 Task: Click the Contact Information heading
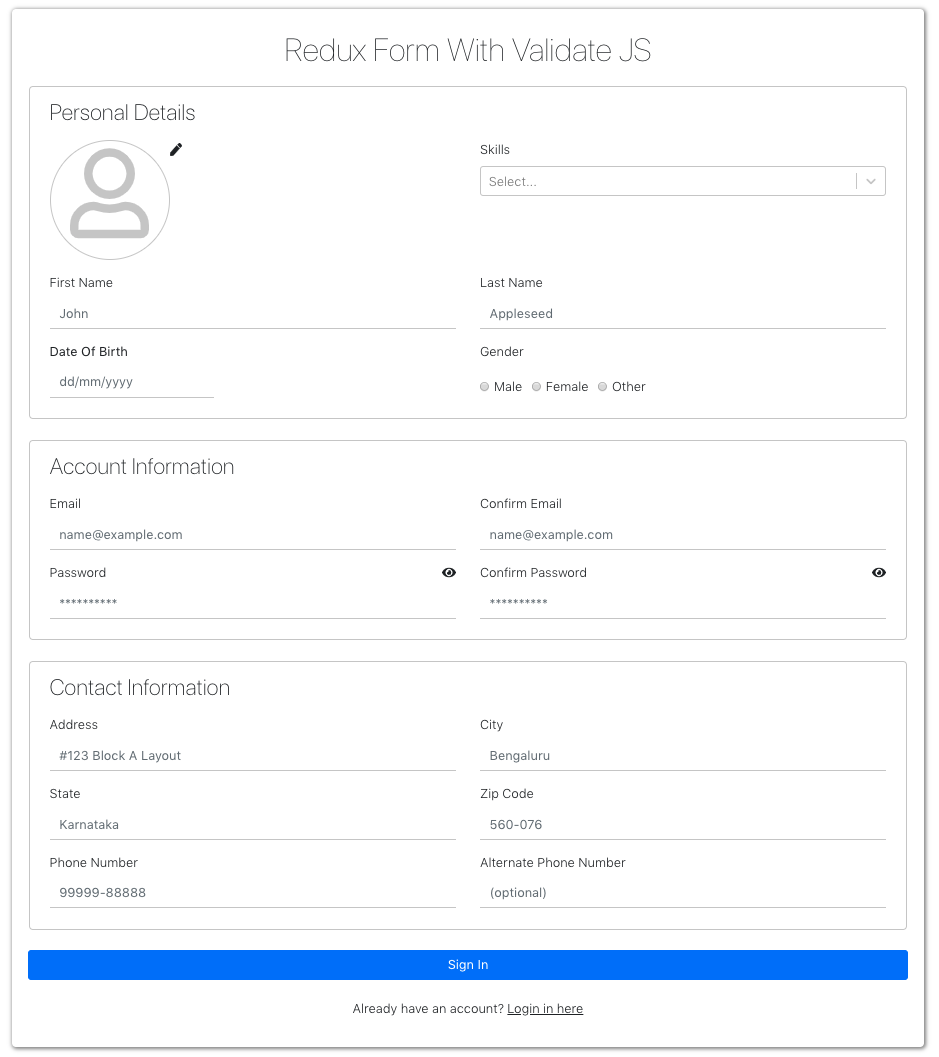pyautogui.click(x=140, y=688)
